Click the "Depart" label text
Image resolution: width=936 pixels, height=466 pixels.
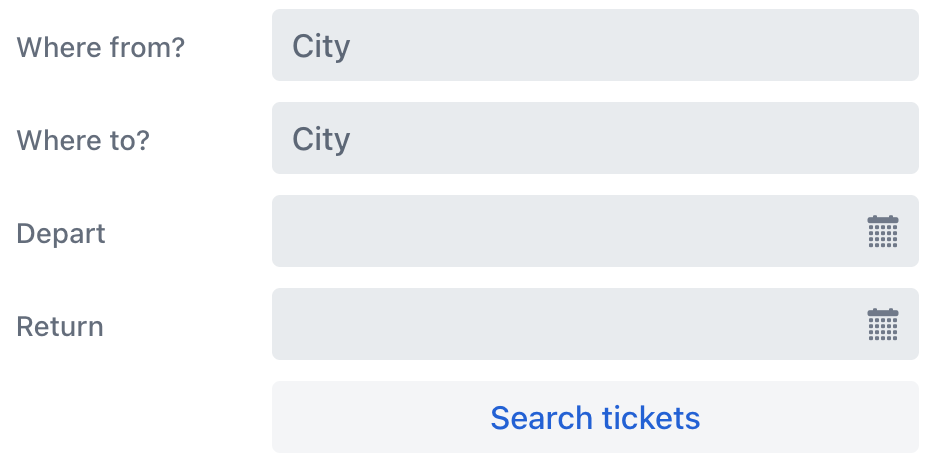(61, 233)
